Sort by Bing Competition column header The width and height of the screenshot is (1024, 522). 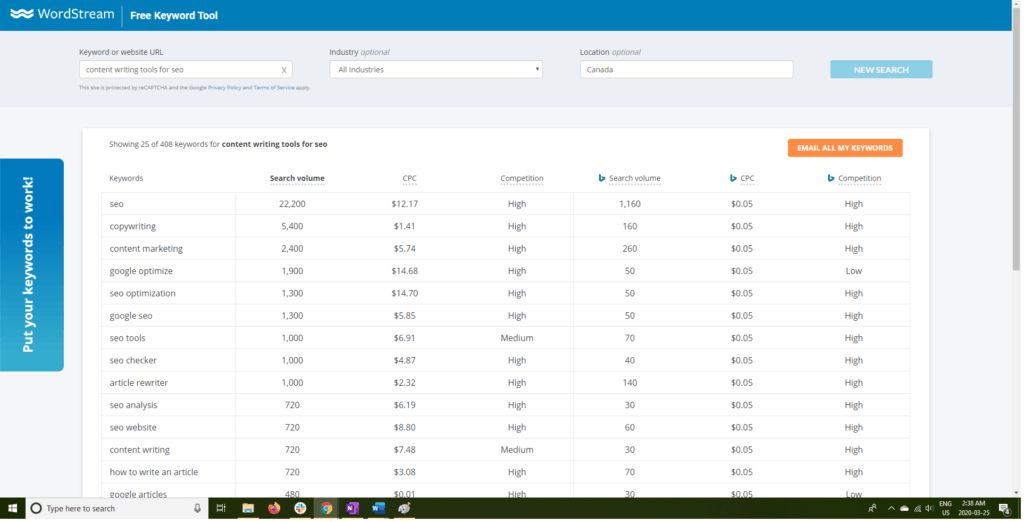861,178
